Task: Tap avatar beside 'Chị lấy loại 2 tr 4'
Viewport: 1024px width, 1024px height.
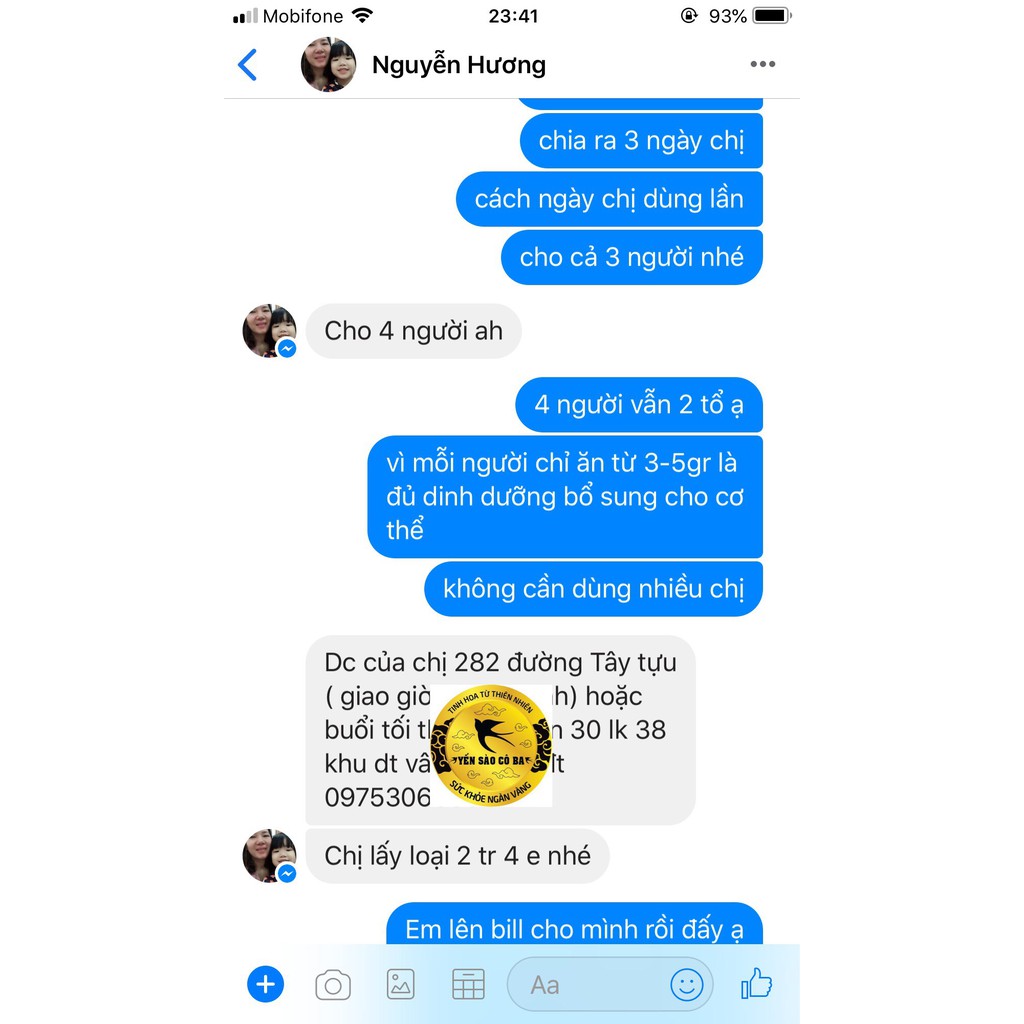Action: [269, 856]
